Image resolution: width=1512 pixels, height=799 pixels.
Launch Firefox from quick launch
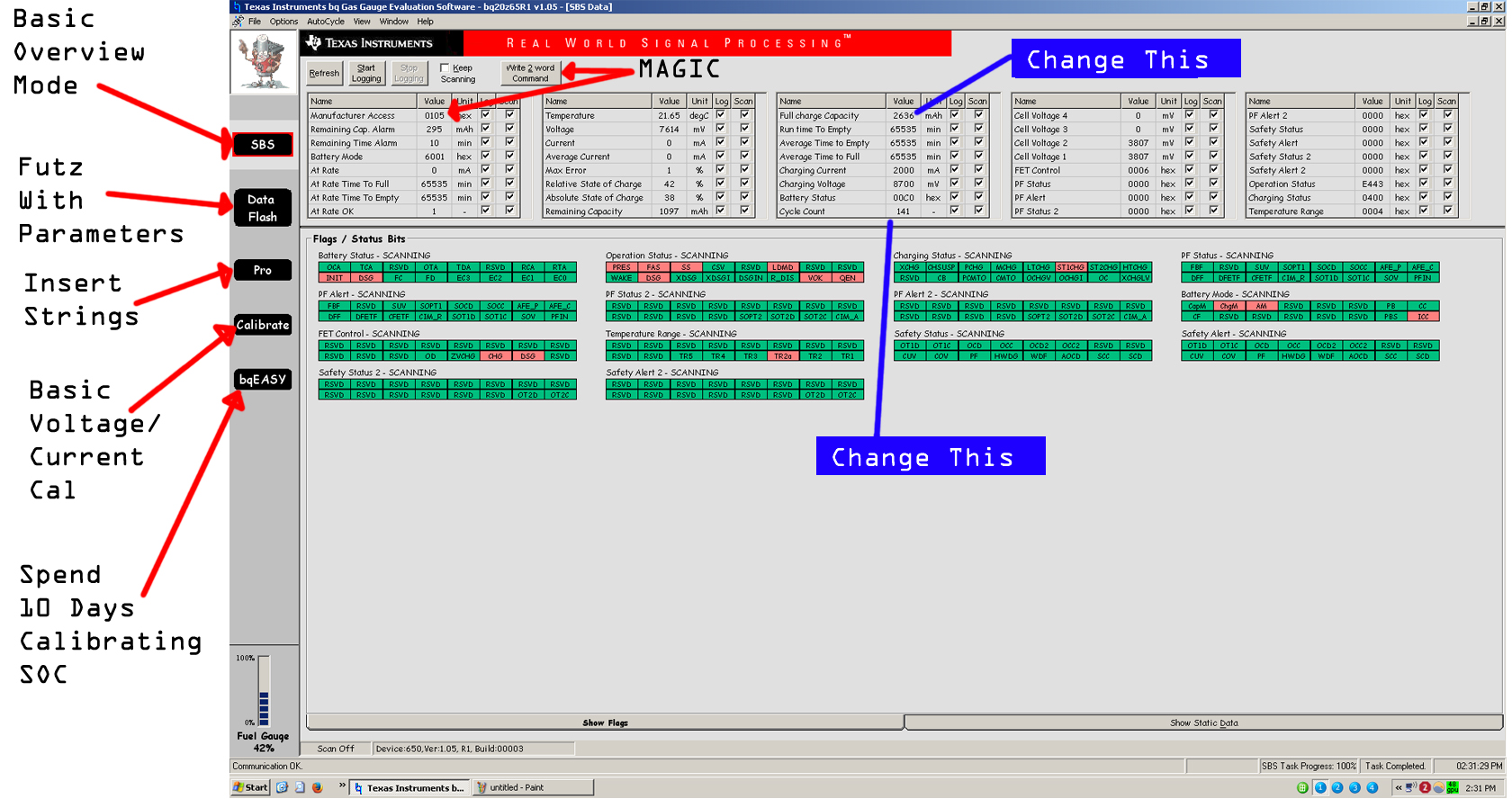coord(318,787)
